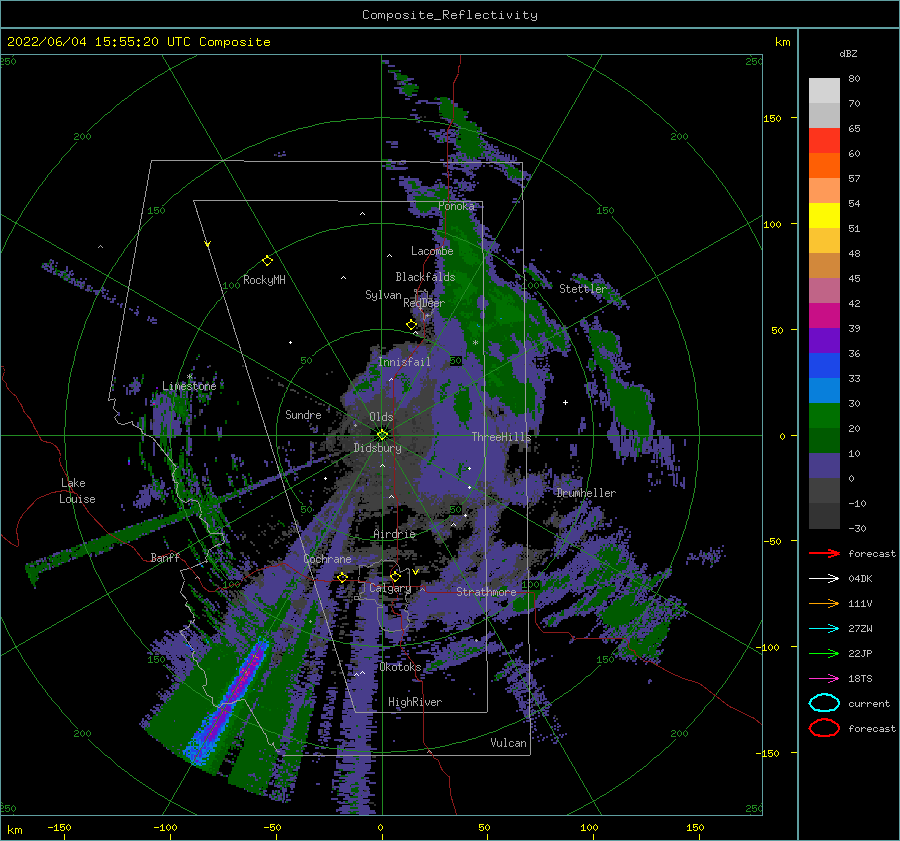900x841 pixels.
Task: Click the 04DK legend label
Action: [x=860, y=579]
